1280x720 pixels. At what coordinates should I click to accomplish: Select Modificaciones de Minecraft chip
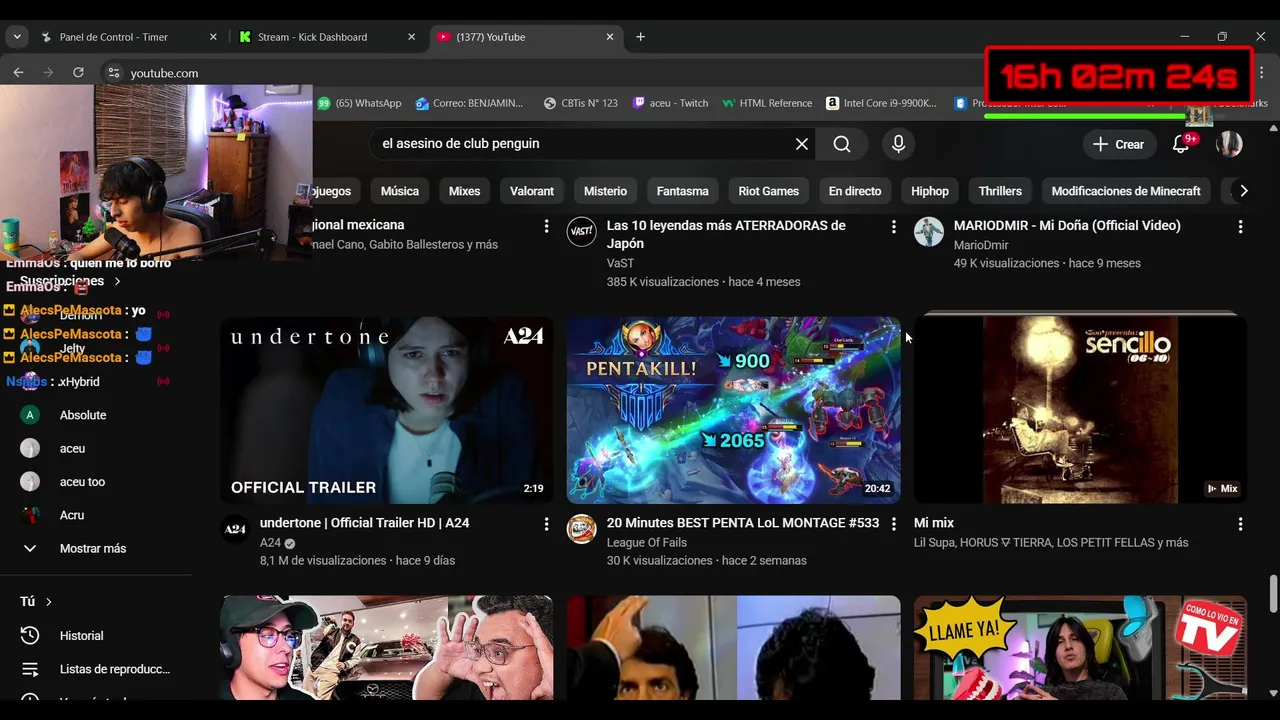click(x=1126, y=191)
